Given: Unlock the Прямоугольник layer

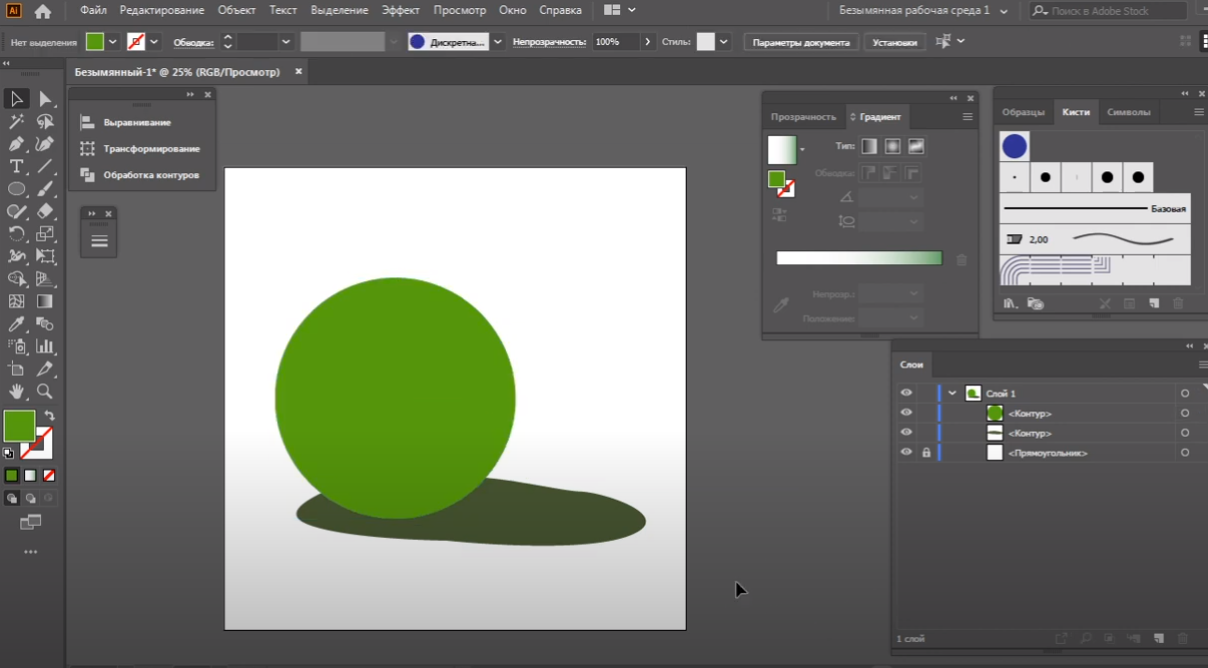Looking at the screenshot, I should click(x=926, y=453).
